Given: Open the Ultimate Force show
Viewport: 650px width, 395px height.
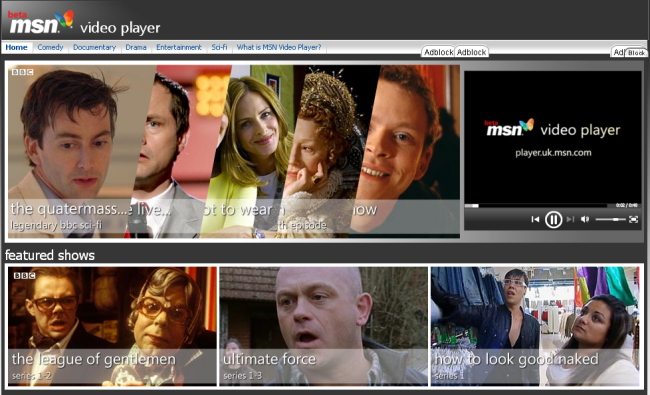Looking at the screenshot, I should coord(323,326).
